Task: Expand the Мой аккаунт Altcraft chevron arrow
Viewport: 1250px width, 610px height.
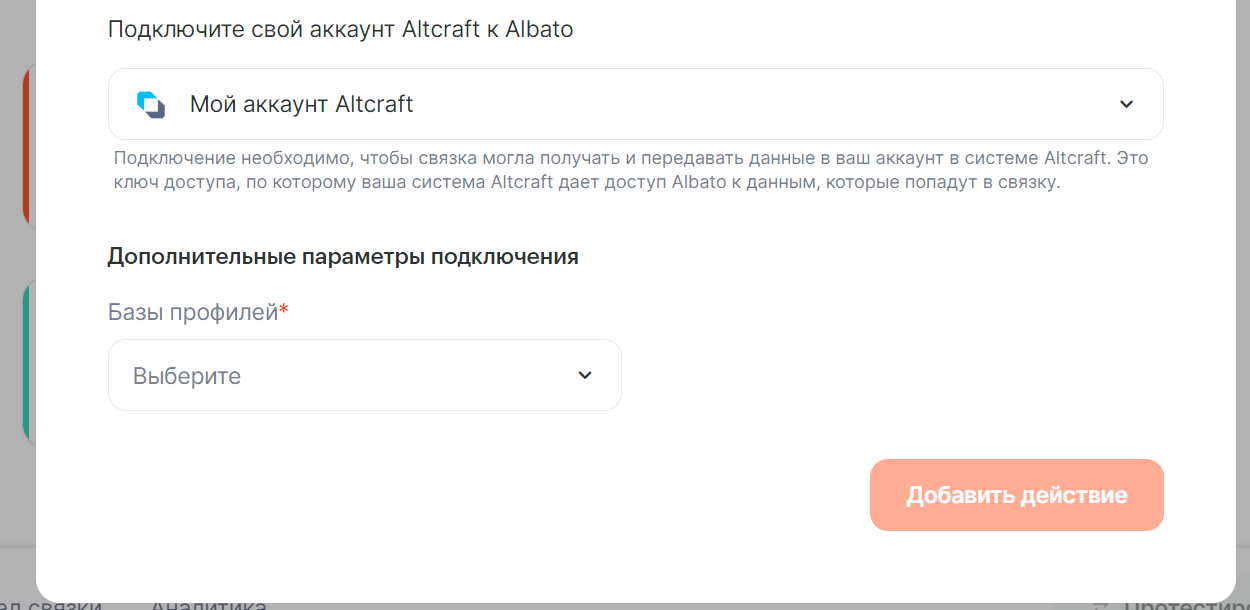Action: 1126,104
